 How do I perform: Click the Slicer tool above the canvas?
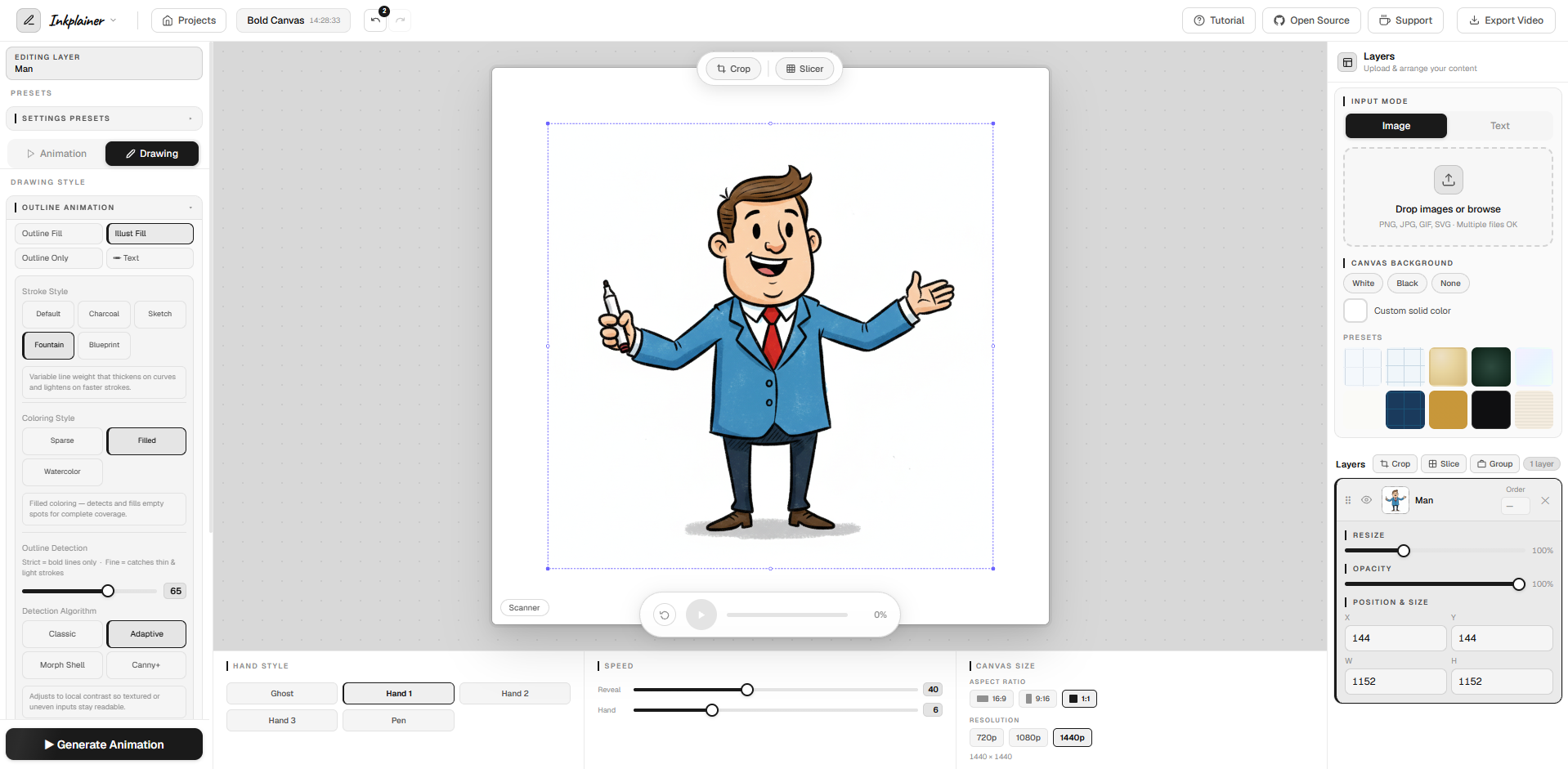point(804,69)
